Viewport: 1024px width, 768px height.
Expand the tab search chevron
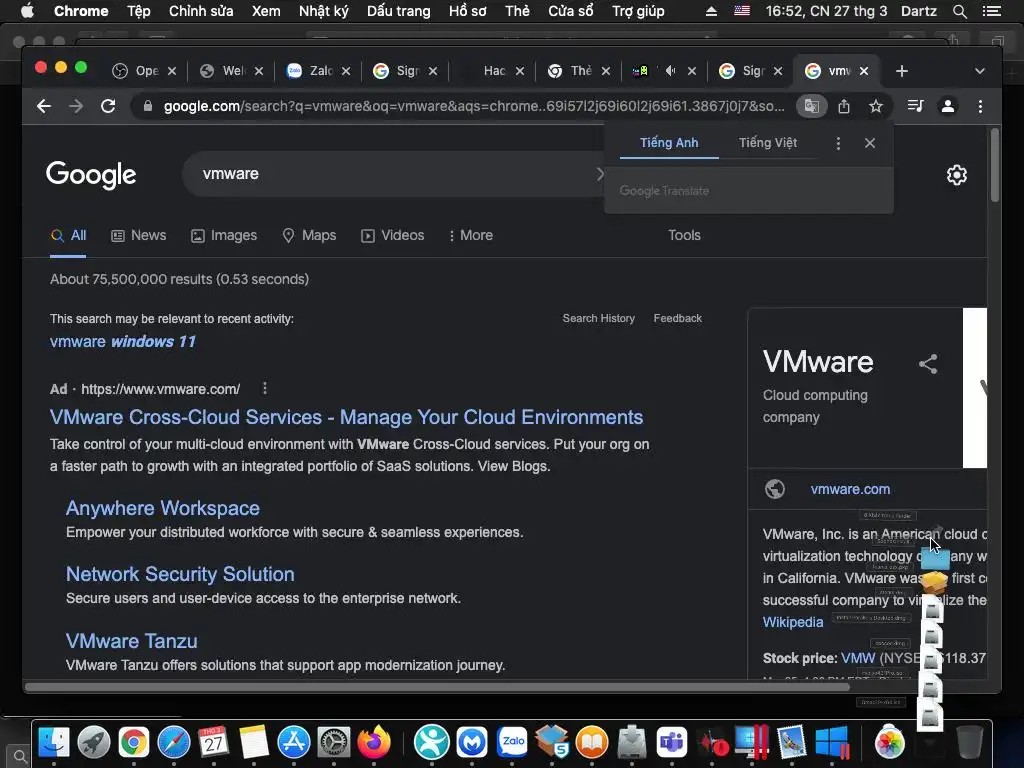pos(980,71)
